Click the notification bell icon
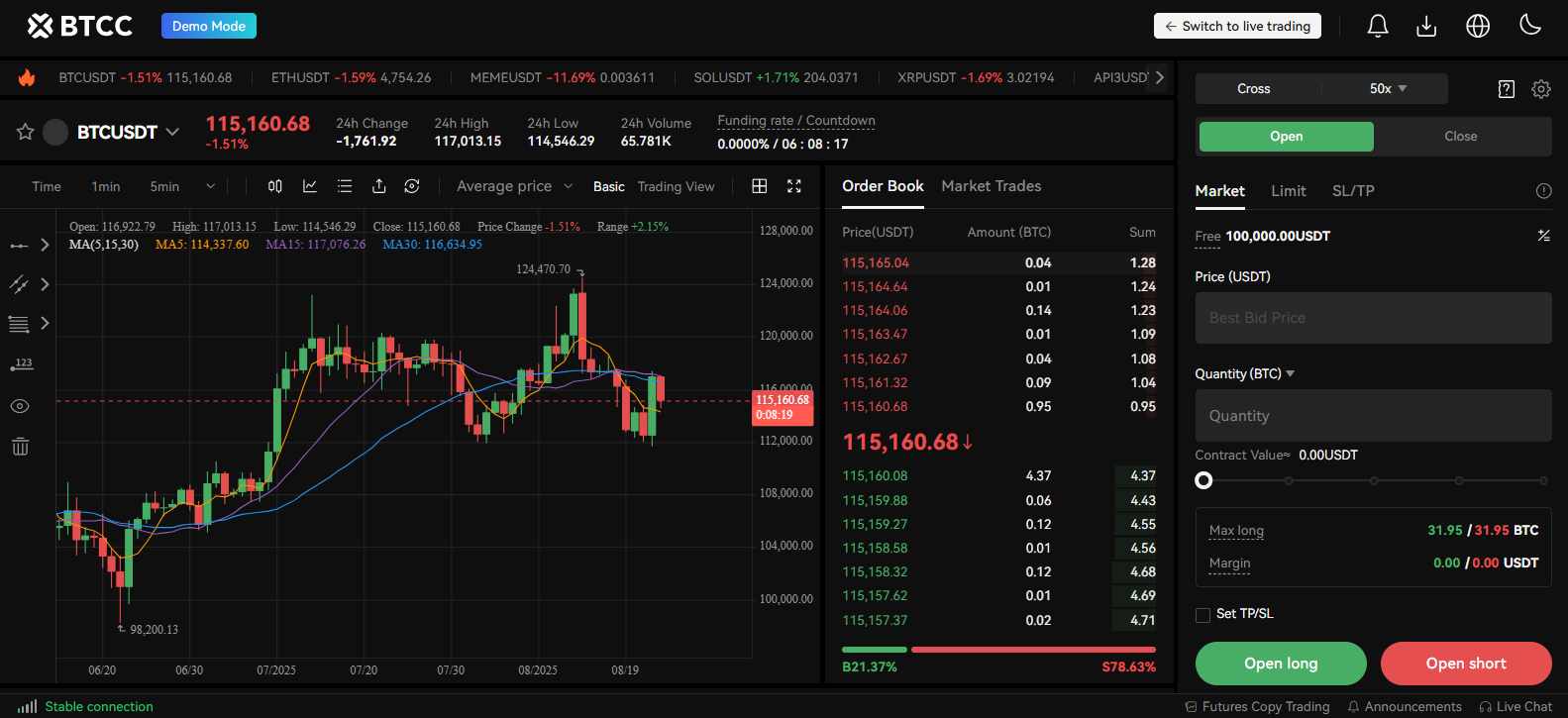 tap(1377, 27)
